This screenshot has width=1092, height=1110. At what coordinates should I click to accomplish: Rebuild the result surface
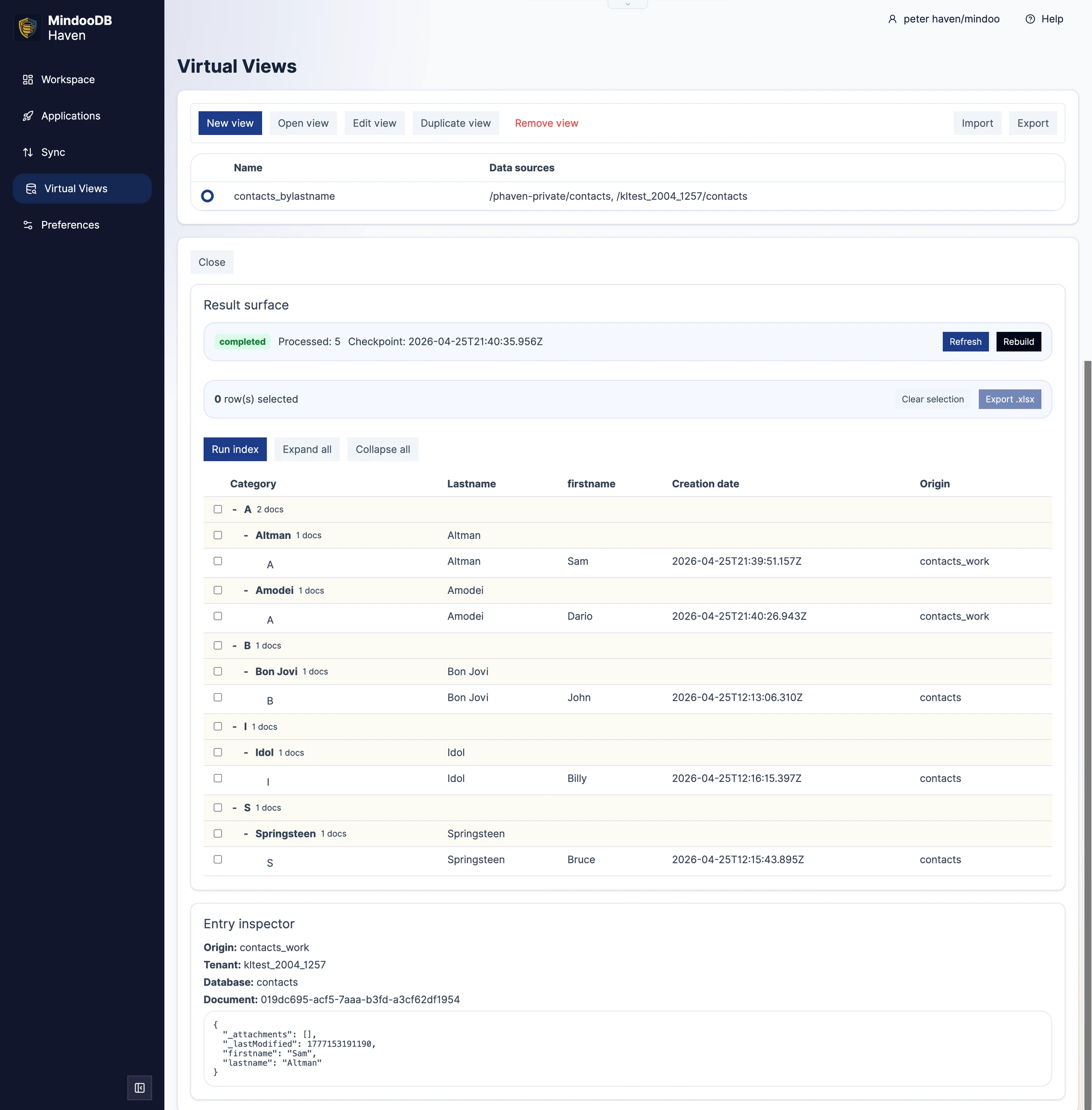(1019, 342)
